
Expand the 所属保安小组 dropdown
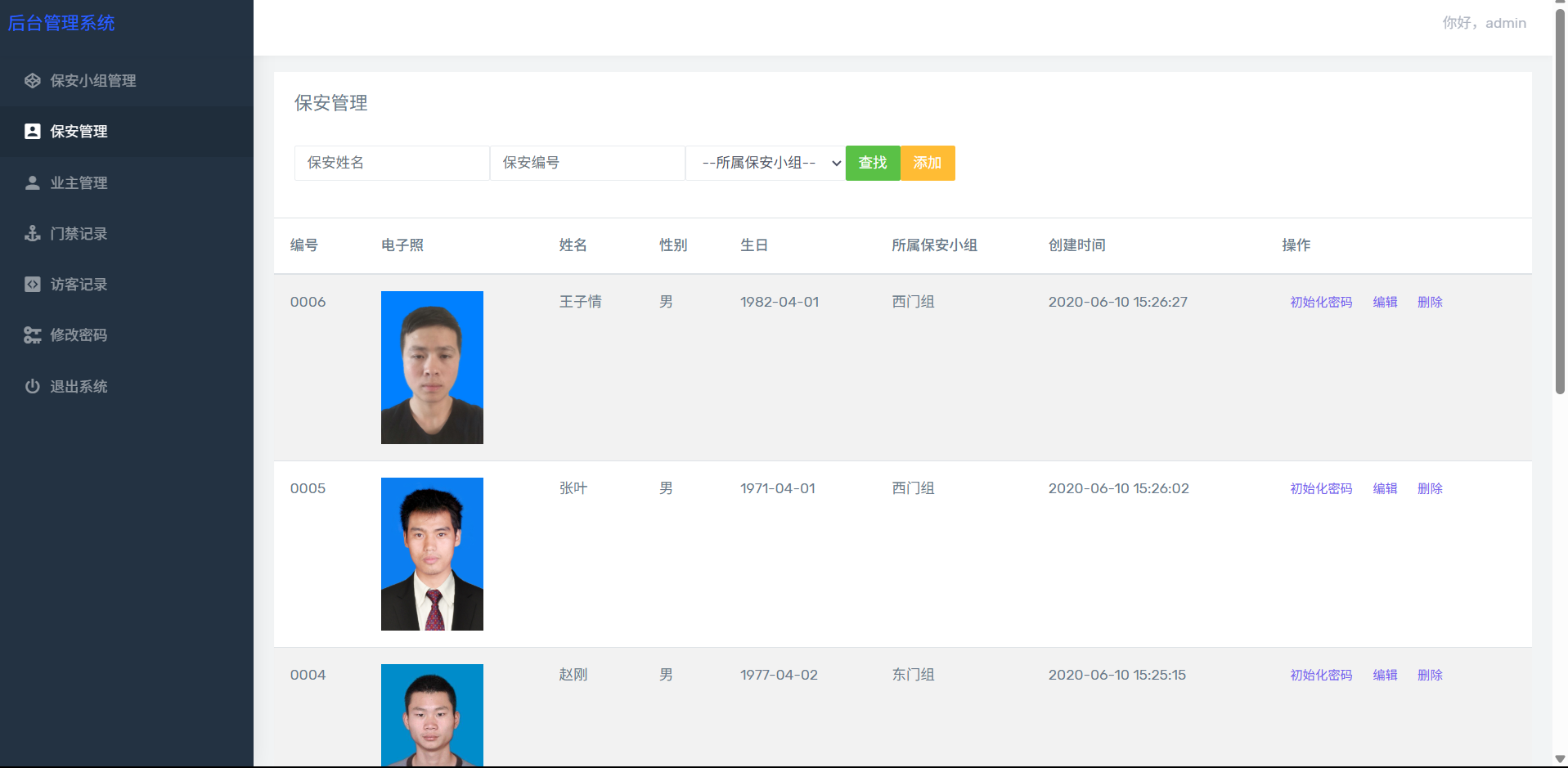point(766,163)
